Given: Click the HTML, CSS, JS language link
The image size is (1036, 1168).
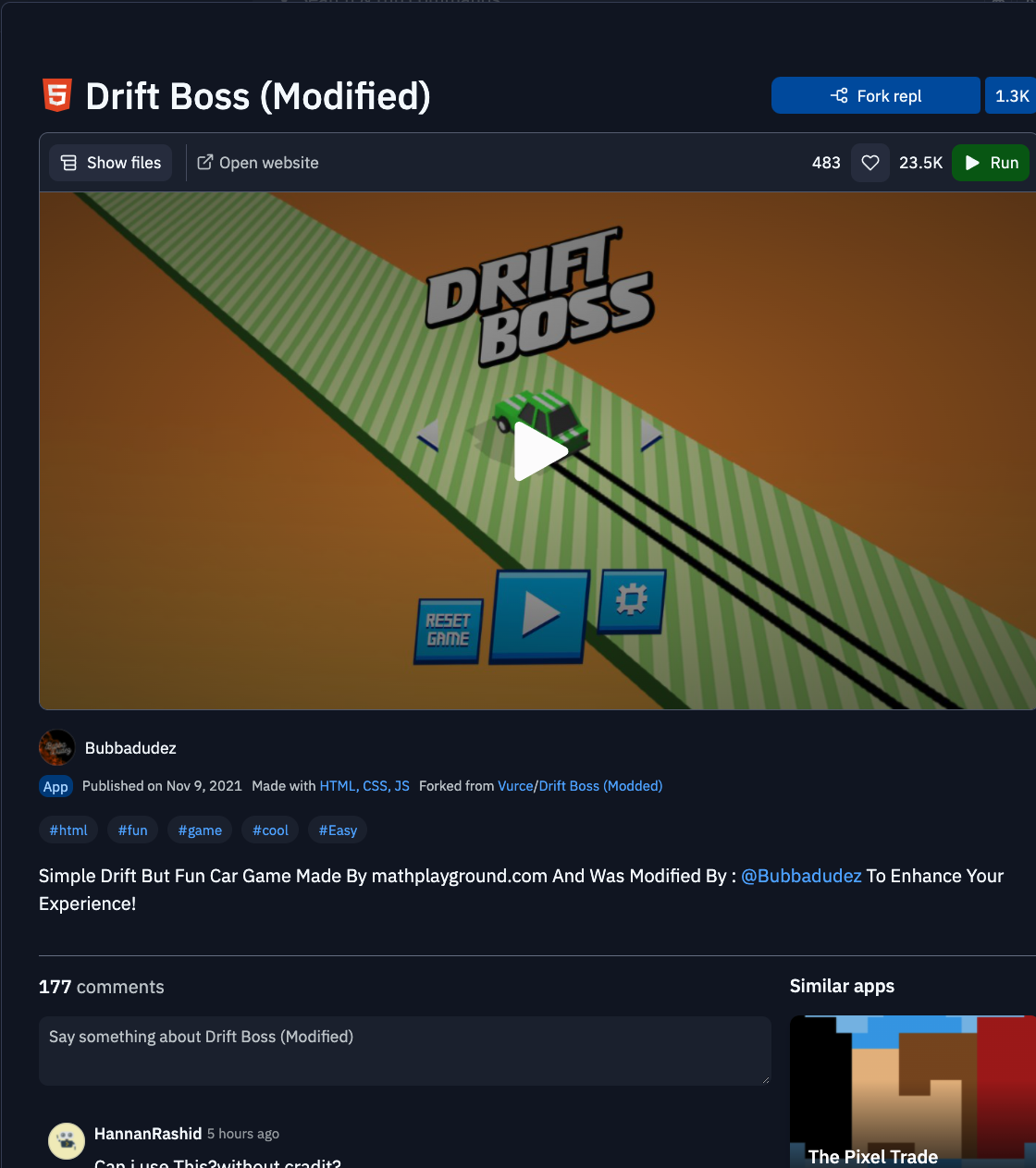Looking at the screenshot, I should [364, 786].
